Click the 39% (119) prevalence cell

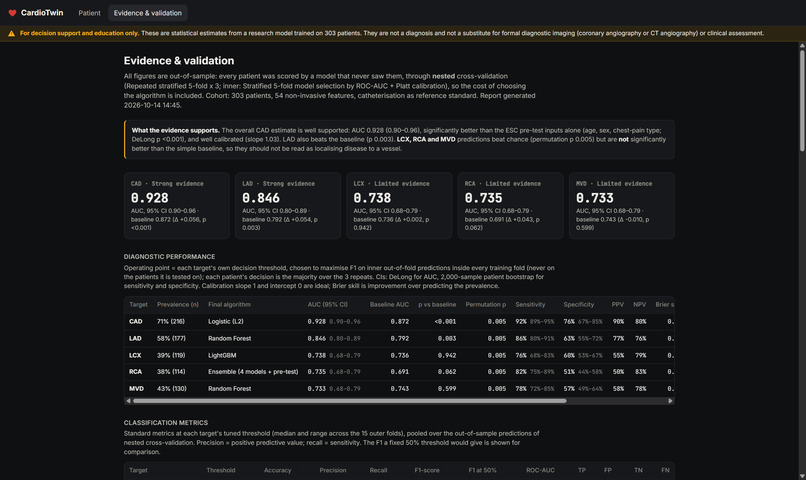pos(171,356)
